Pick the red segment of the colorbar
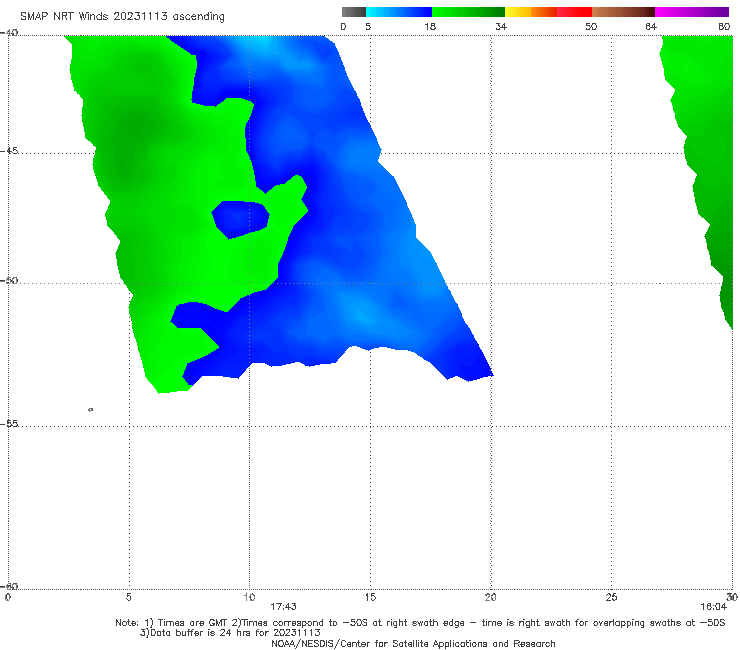The height and width of the screenshot is (650, 740). [574, 12]
